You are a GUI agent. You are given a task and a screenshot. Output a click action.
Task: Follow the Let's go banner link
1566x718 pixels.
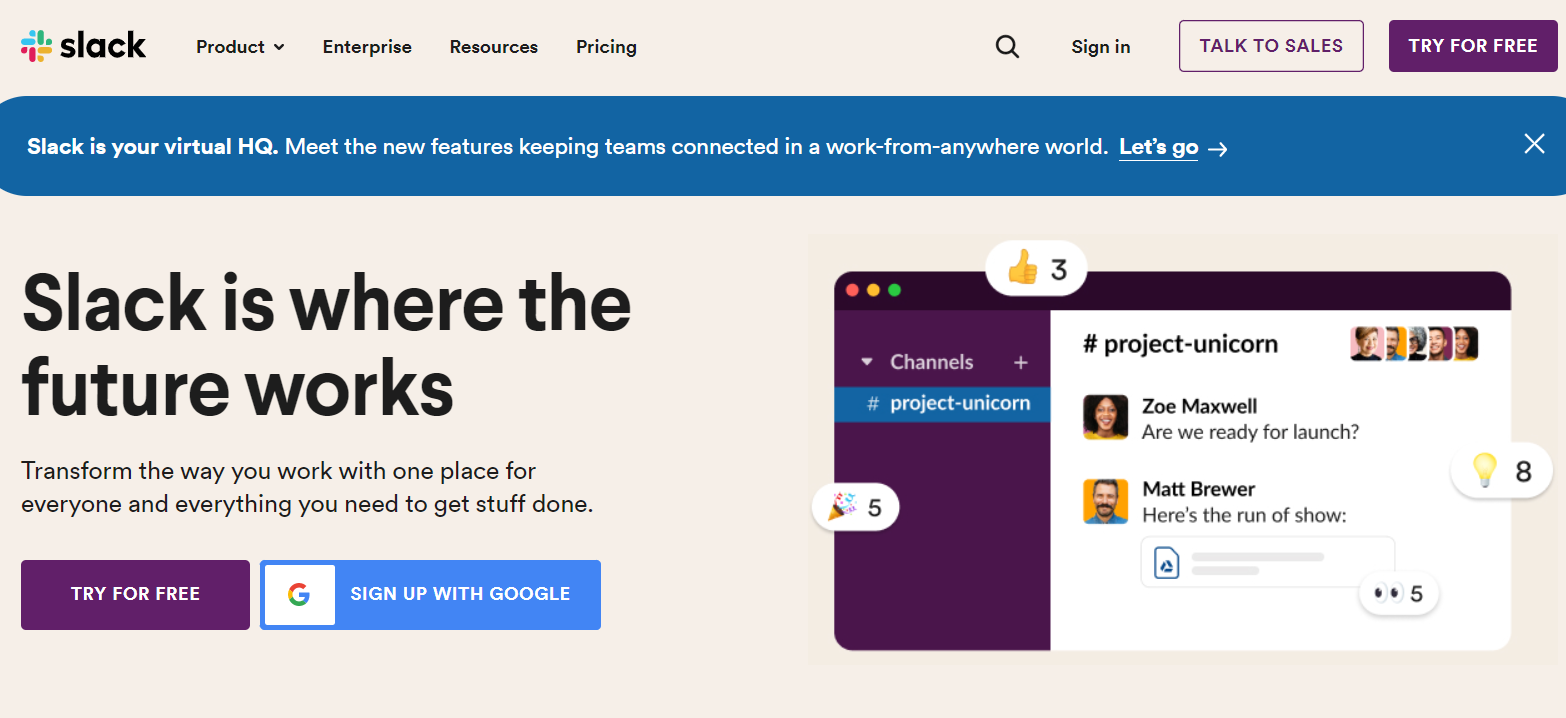[1158, 147]
